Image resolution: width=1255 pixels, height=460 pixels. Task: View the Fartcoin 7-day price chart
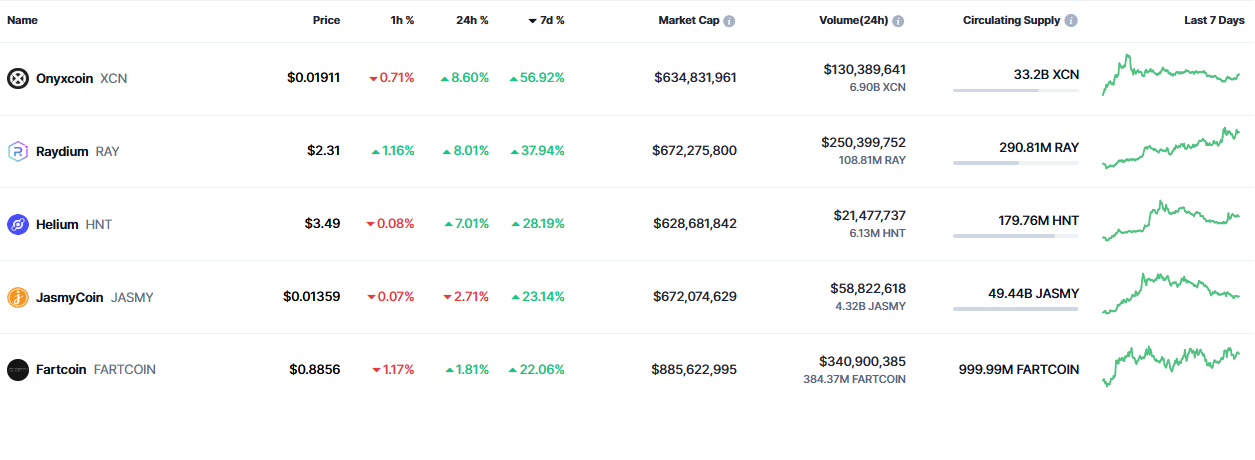(1171, 367)
